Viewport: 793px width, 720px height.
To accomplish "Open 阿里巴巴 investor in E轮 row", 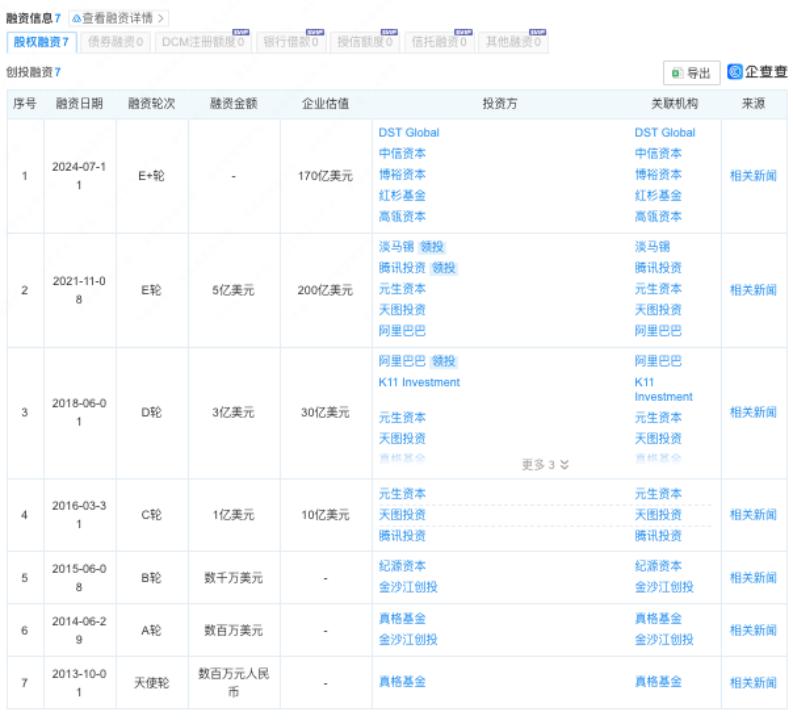I will 402,331.
